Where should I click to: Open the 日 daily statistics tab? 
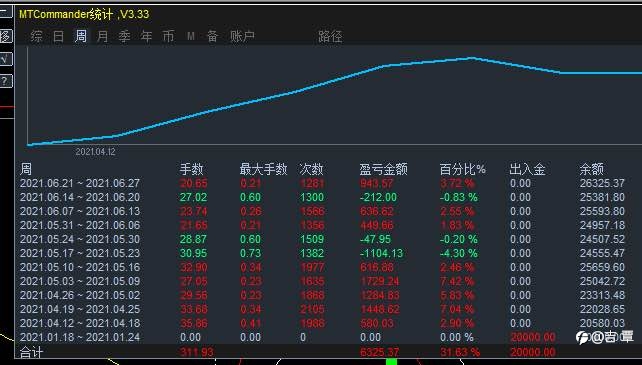[x=59, y=36]
